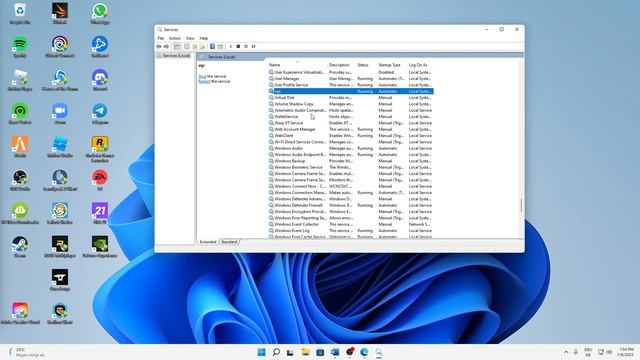Click the taskbar clock and date
The image size is (640, 360).
point(626,352)
